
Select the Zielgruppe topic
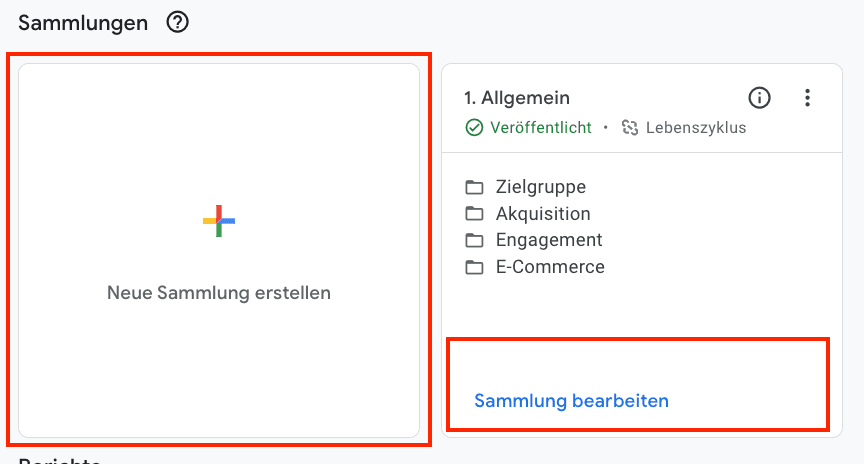pos(541,187)
